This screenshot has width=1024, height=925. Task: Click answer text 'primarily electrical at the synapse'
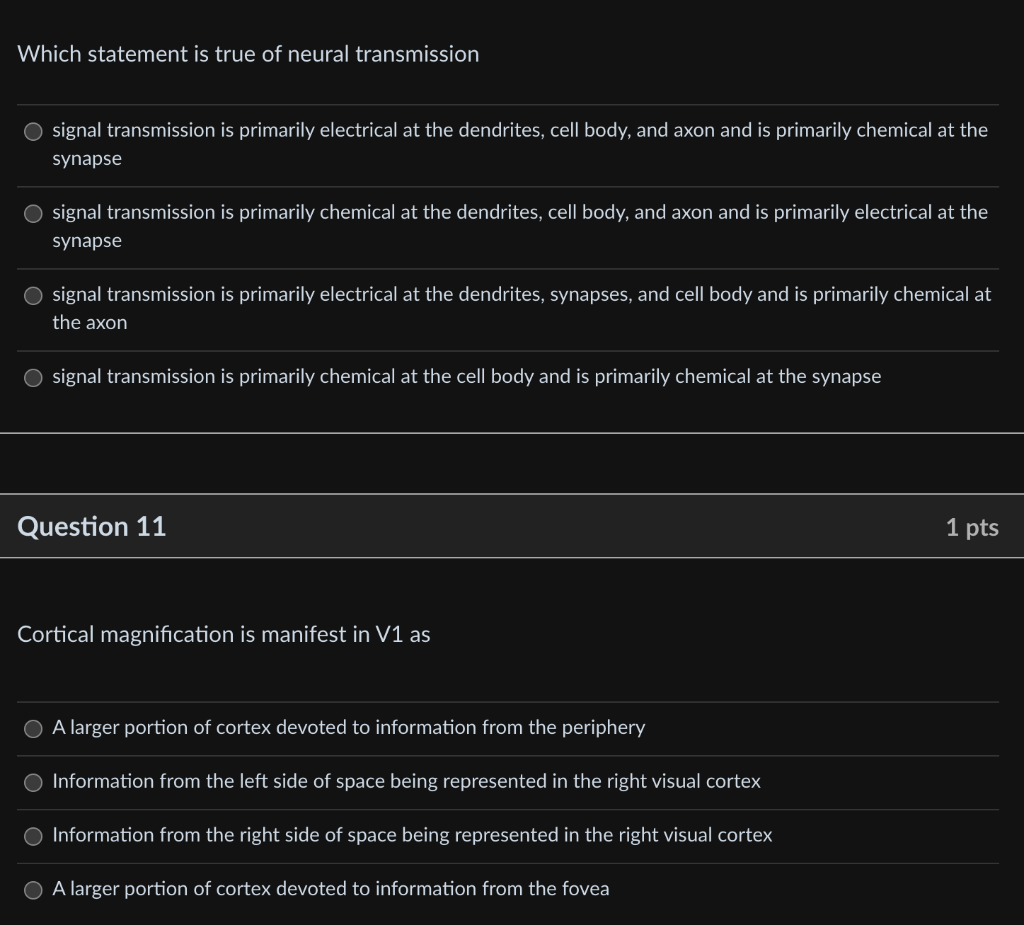(520, 226)
